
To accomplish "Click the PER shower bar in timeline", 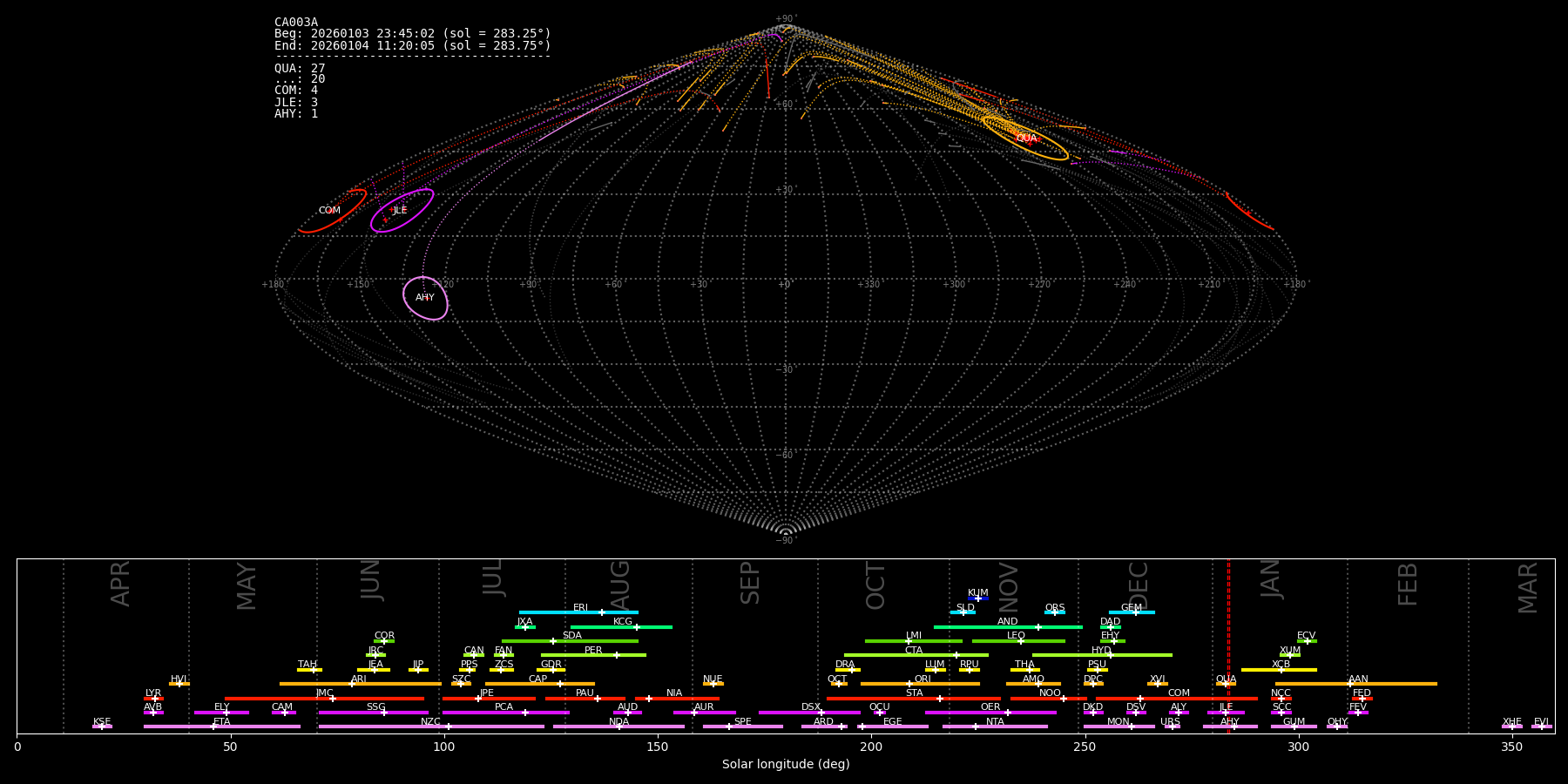I will coord(593,655).
